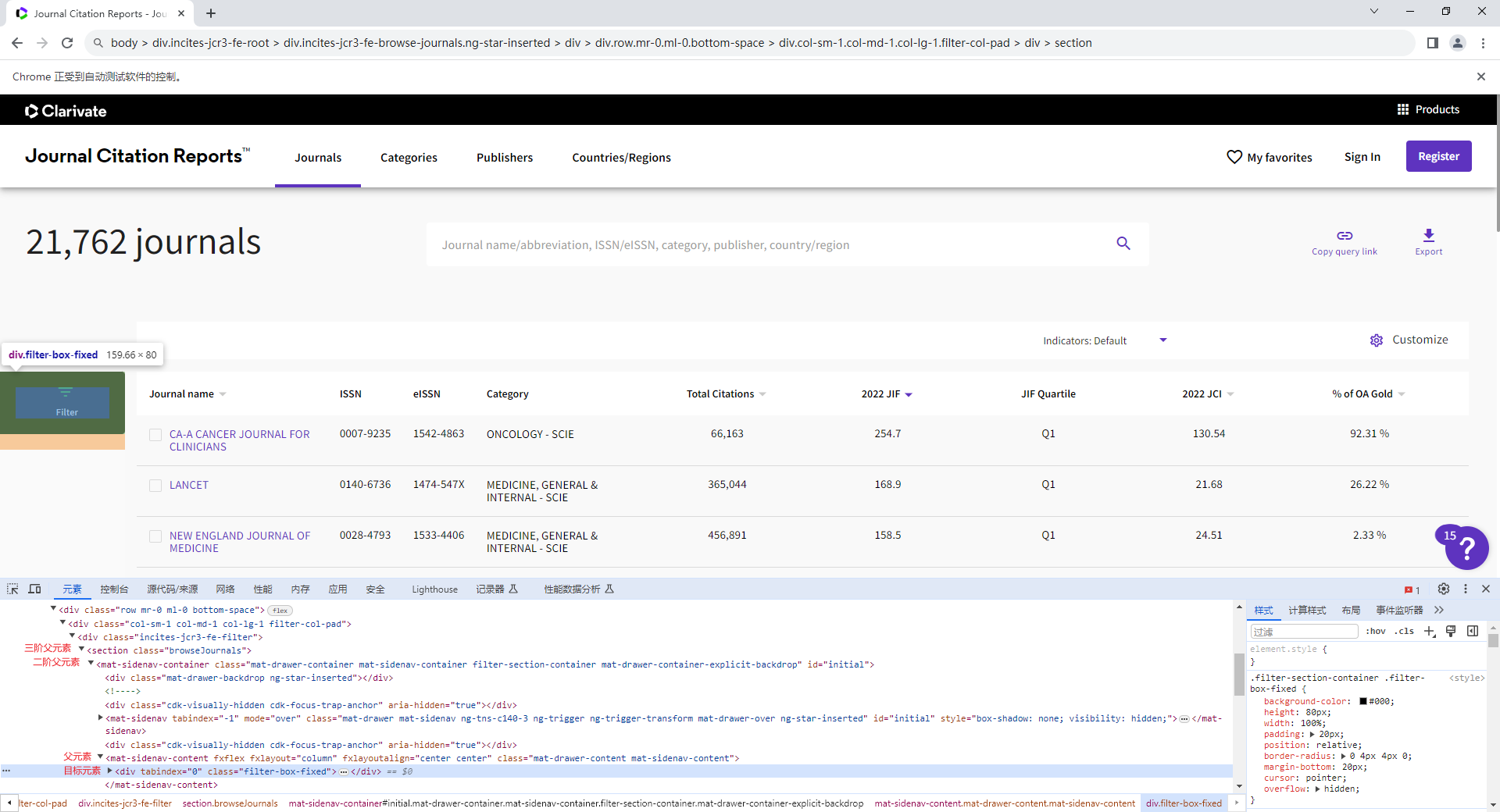Focus the styles 过滤 filter box
1500x812 pixels.
pos(1304,632)
